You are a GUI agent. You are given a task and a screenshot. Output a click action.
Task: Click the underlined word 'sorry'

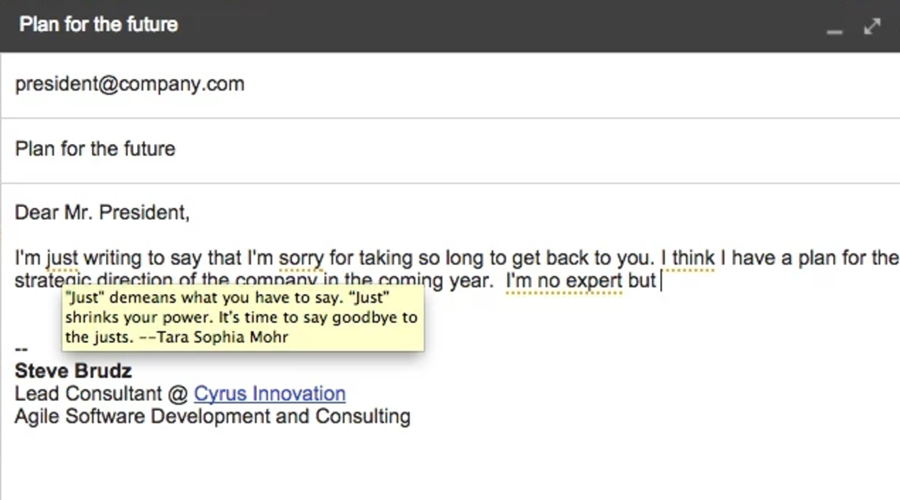coord(300,258)
